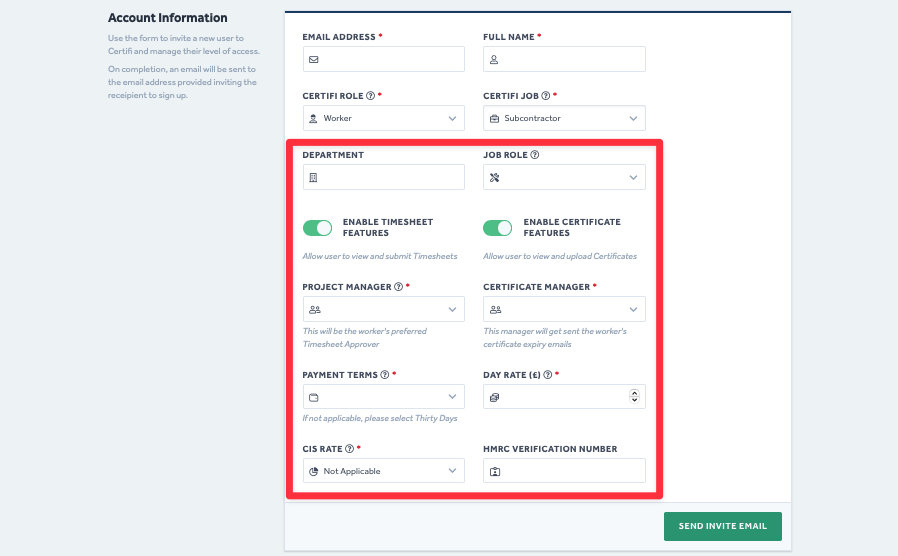Screen dimensions: 898x556
Task: Click the Enable Timesheet Features label
Action: pyautogui.click(x=388, y=227)
